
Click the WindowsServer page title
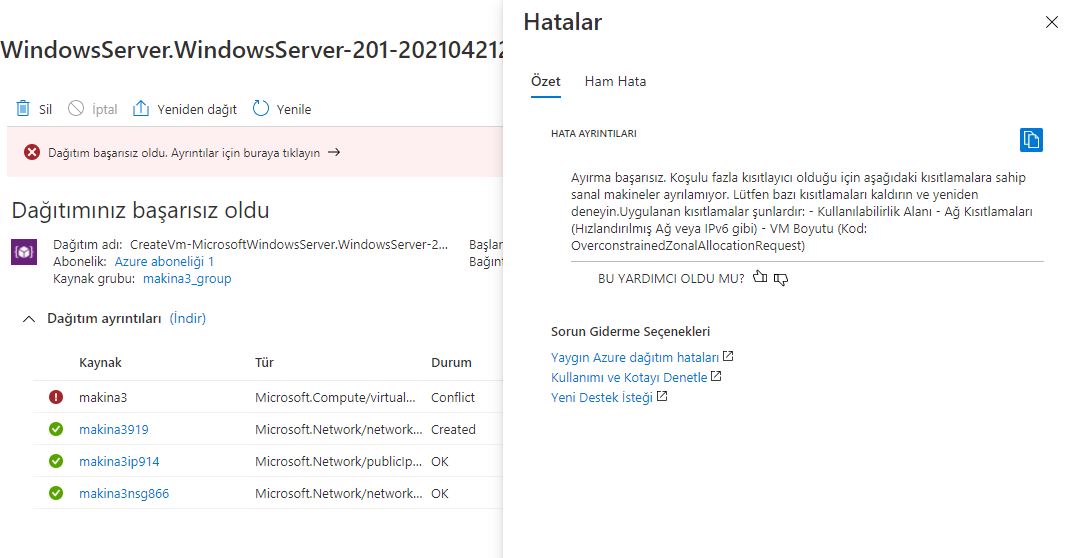pos(251,50)
